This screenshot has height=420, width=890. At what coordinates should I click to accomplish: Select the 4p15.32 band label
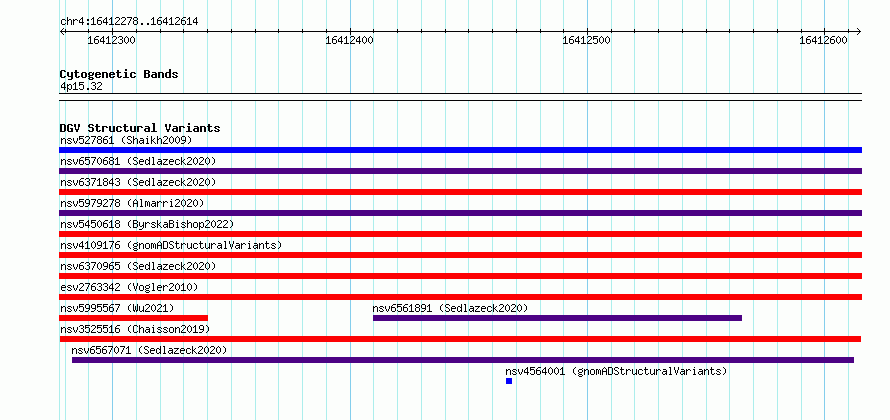pyautogui.click(x=81, y=86)
